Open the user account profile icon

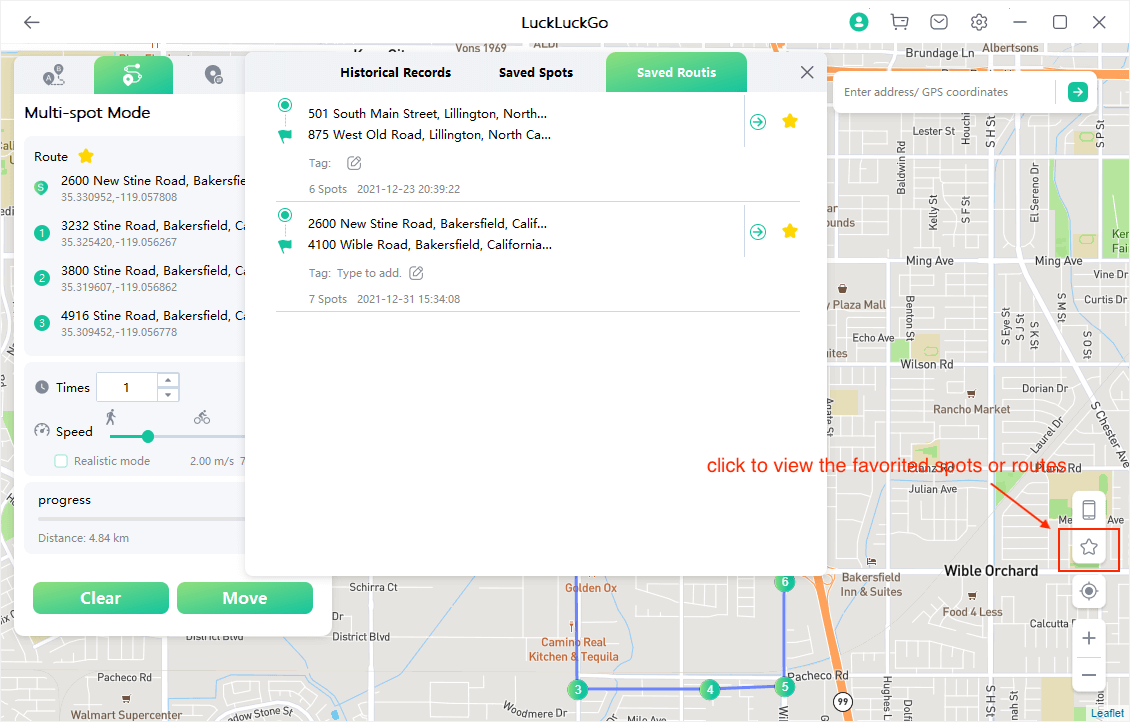click(x=858, y=22)
